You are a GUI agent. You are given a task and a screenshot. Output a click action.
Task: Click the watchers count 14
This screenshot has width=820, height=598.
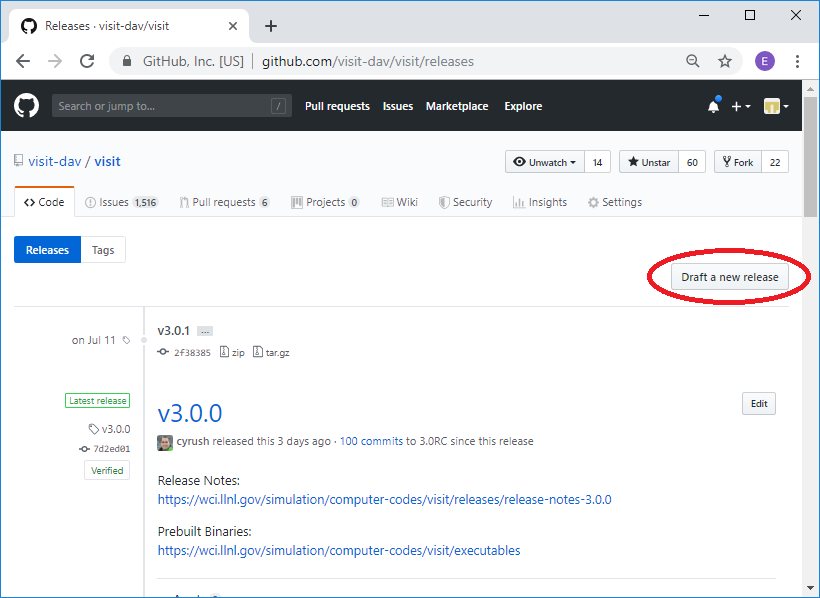[597, 162]
